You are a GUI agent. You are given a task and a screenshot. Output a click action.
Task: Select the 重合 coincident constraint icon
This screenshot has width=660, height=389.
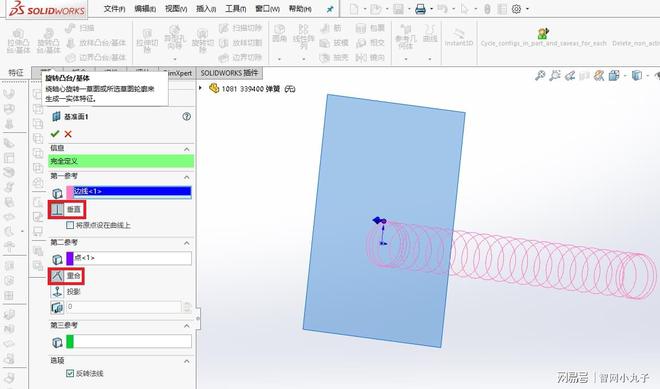click(57, 276)
